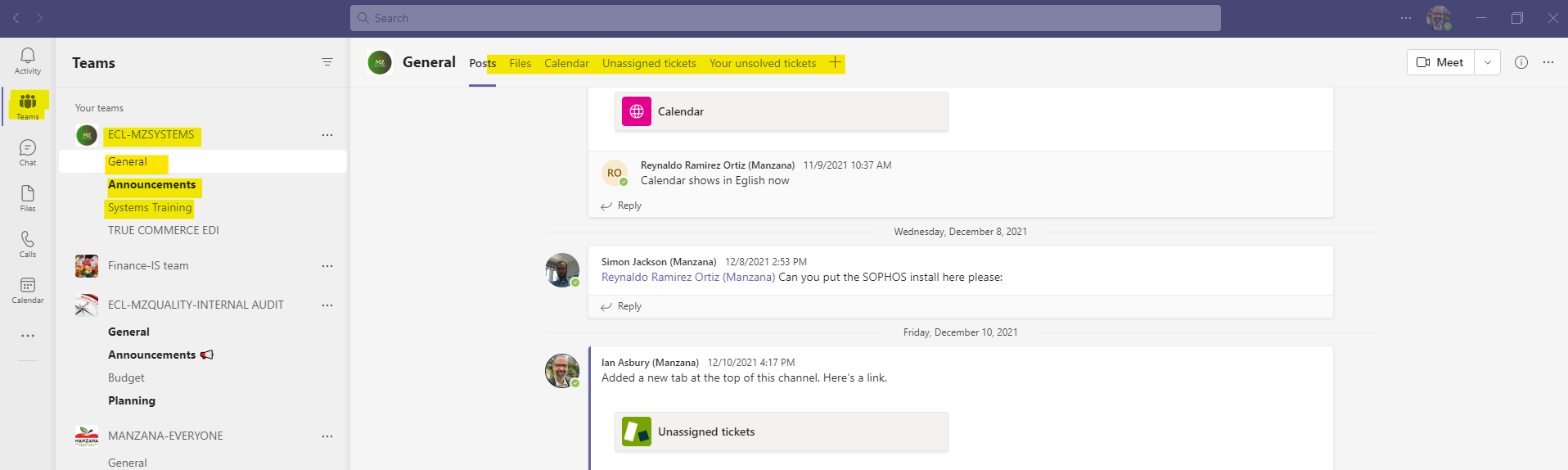Open the Files icon in left rail
Viewport: 1568px width, 470px height.
(28, 198)
